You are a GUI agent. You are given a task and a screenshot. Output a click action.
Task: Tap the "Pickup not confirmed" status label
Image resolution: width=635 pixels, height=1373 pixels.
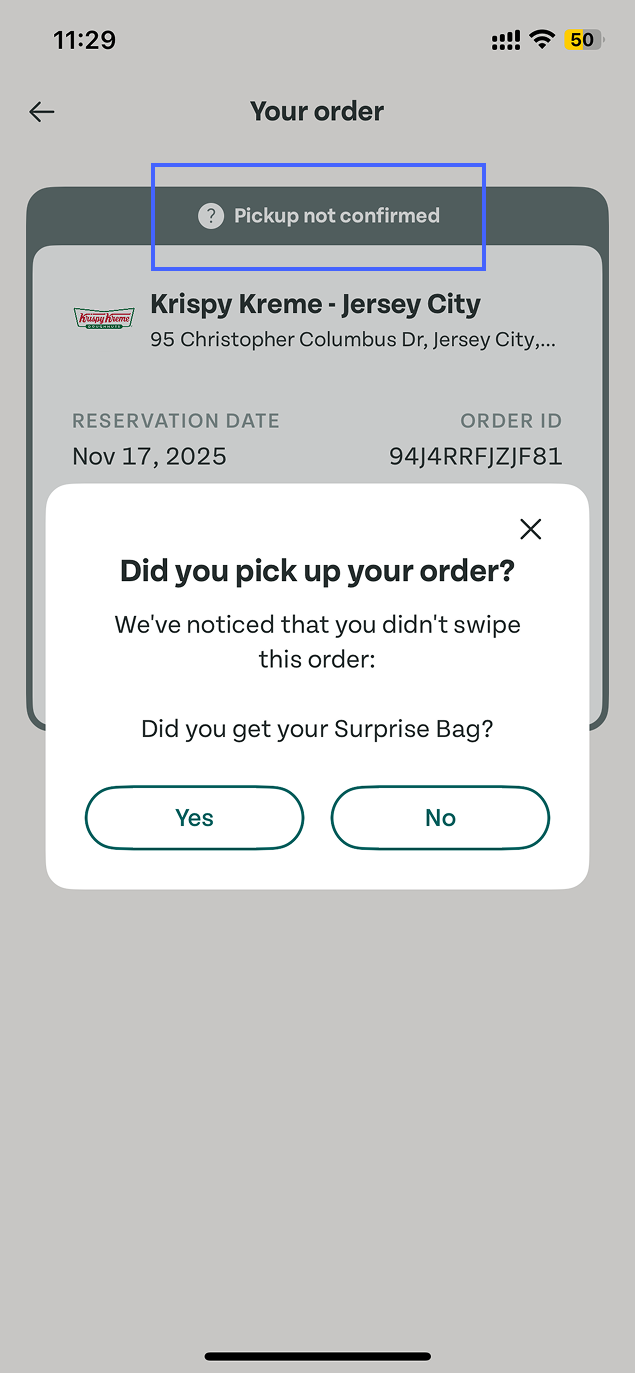tap(337, 216)
